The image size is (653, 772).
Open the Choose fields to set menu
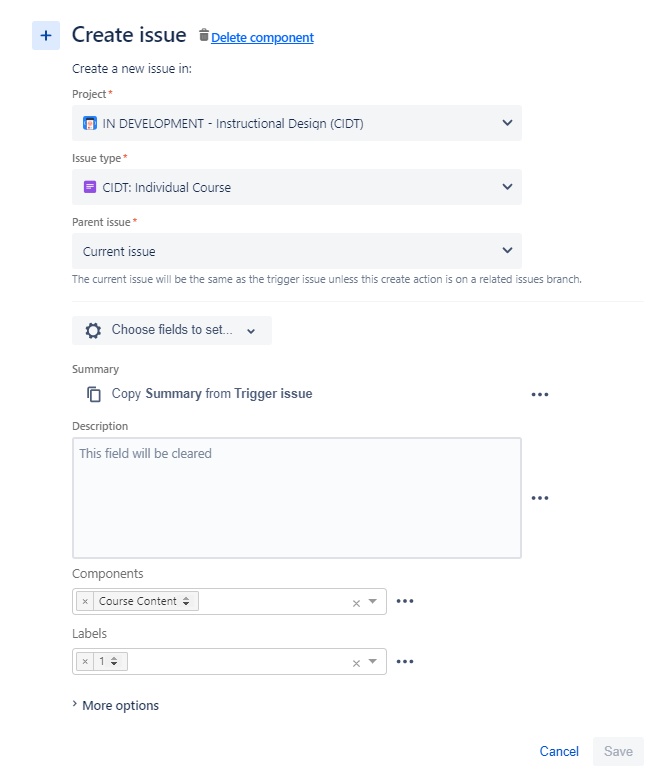pyautogui.click(x=171, y=330)
